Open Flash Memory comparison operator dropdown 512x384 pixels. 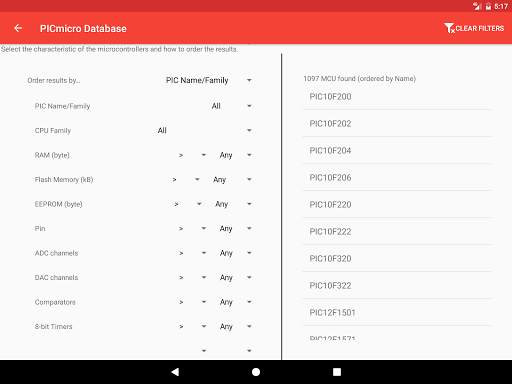(x=186, y=180)
